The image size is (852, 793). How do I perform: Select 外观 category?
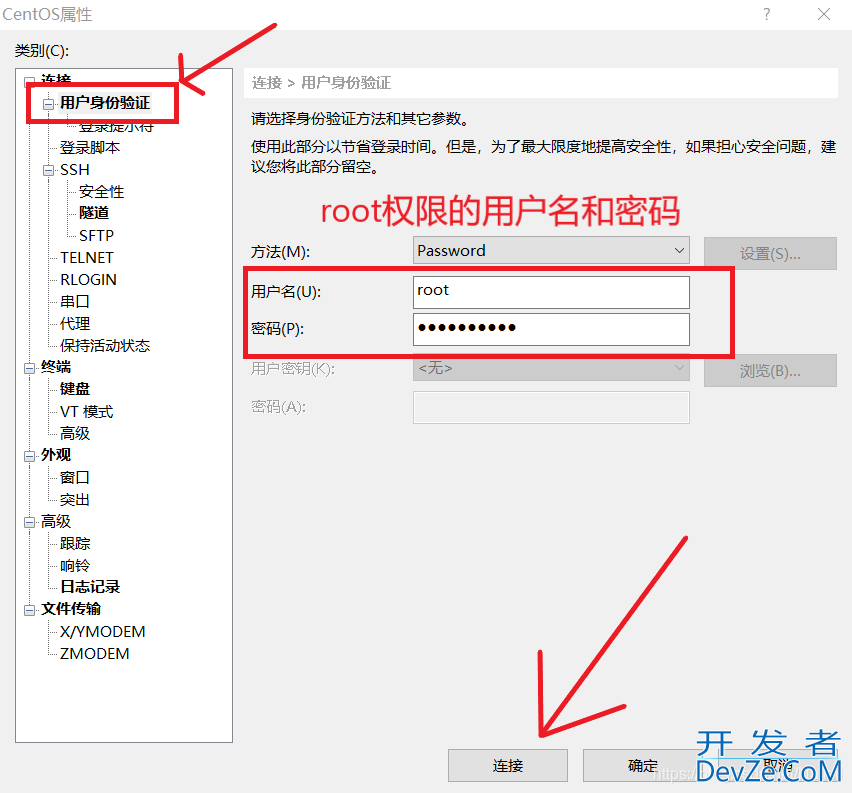56,455
